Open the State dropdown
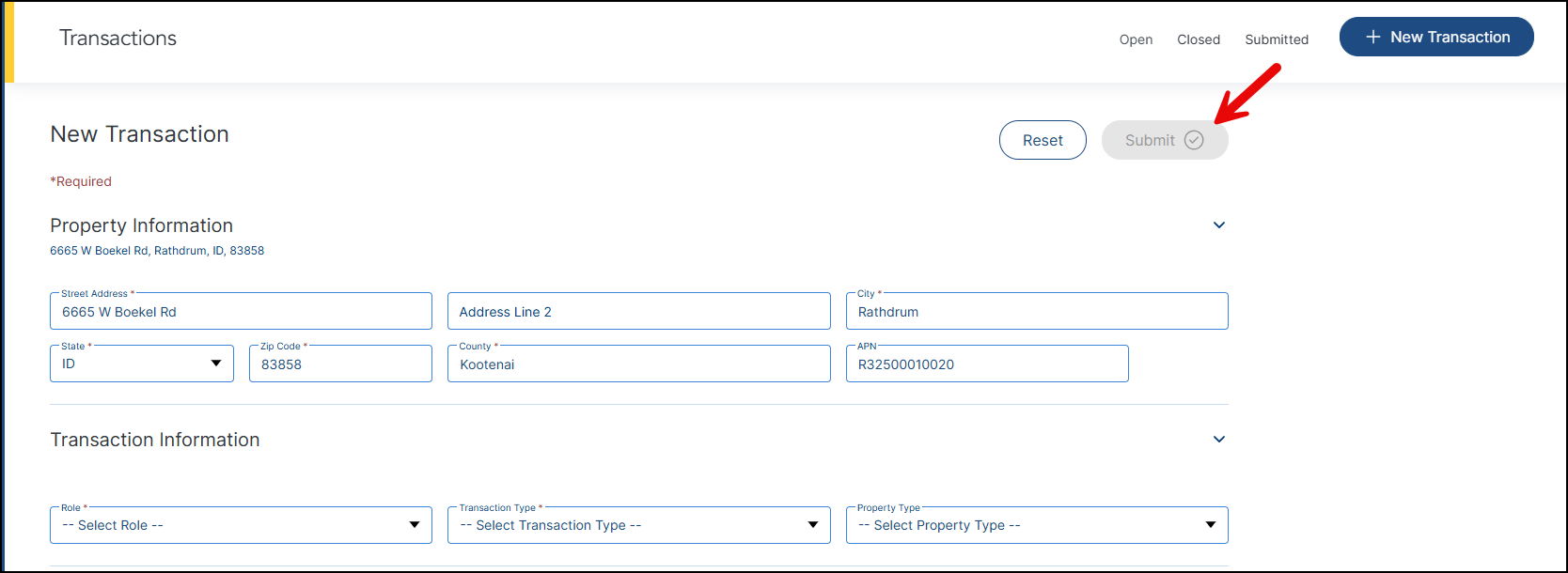This screenshot has width=1568, height=573. click(x=141, y=364)
